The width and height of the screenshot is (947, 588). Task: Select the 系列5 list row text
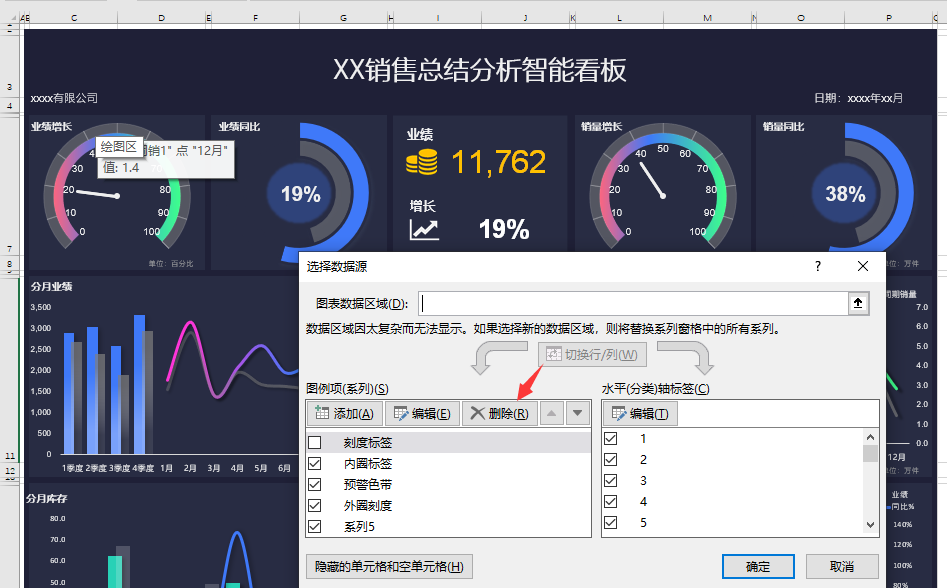359,526
